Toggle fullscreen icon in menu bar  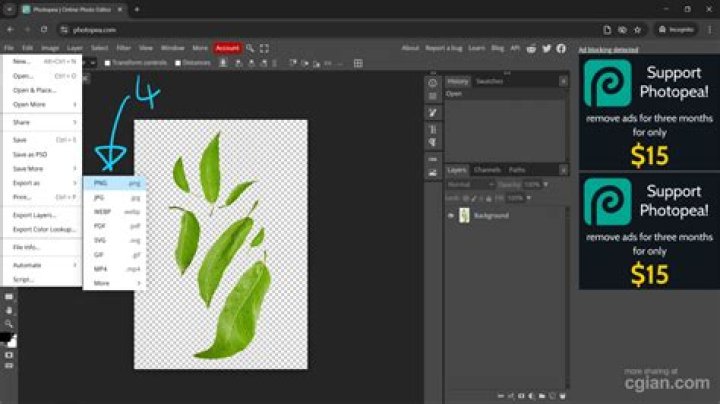click(x=264, y=48)
